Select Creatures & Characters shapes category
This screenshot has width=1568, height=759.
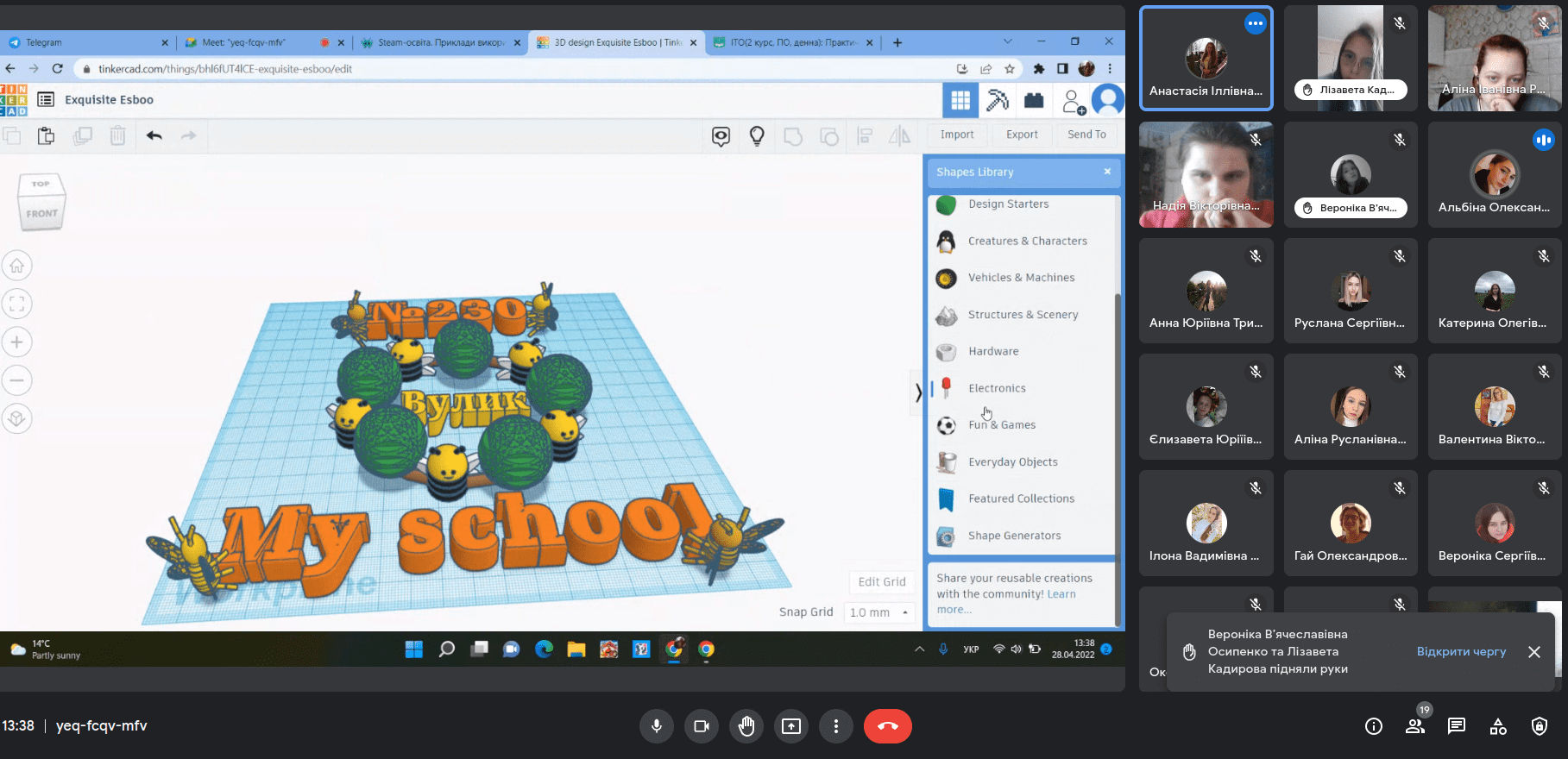pyautogui.click(x=1027, y=241)
